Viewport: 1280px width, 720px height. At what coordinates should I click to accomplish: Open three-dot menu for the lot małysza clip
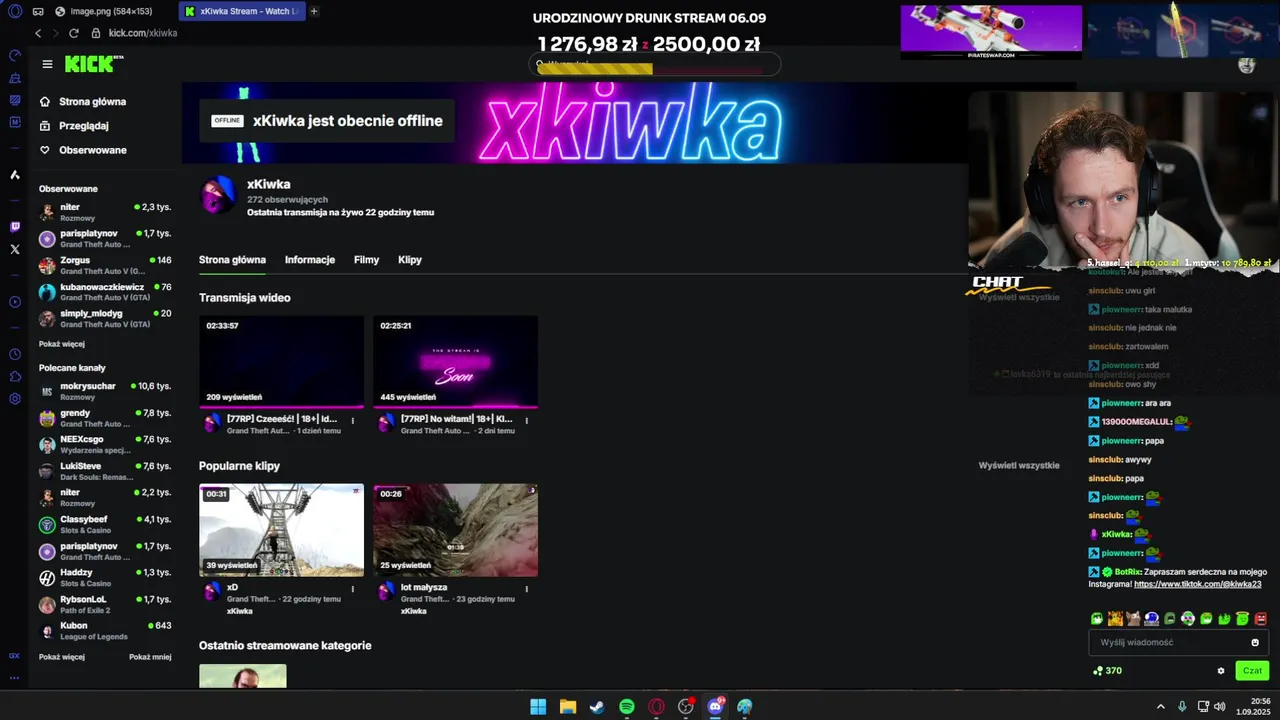tap(526, 589)
